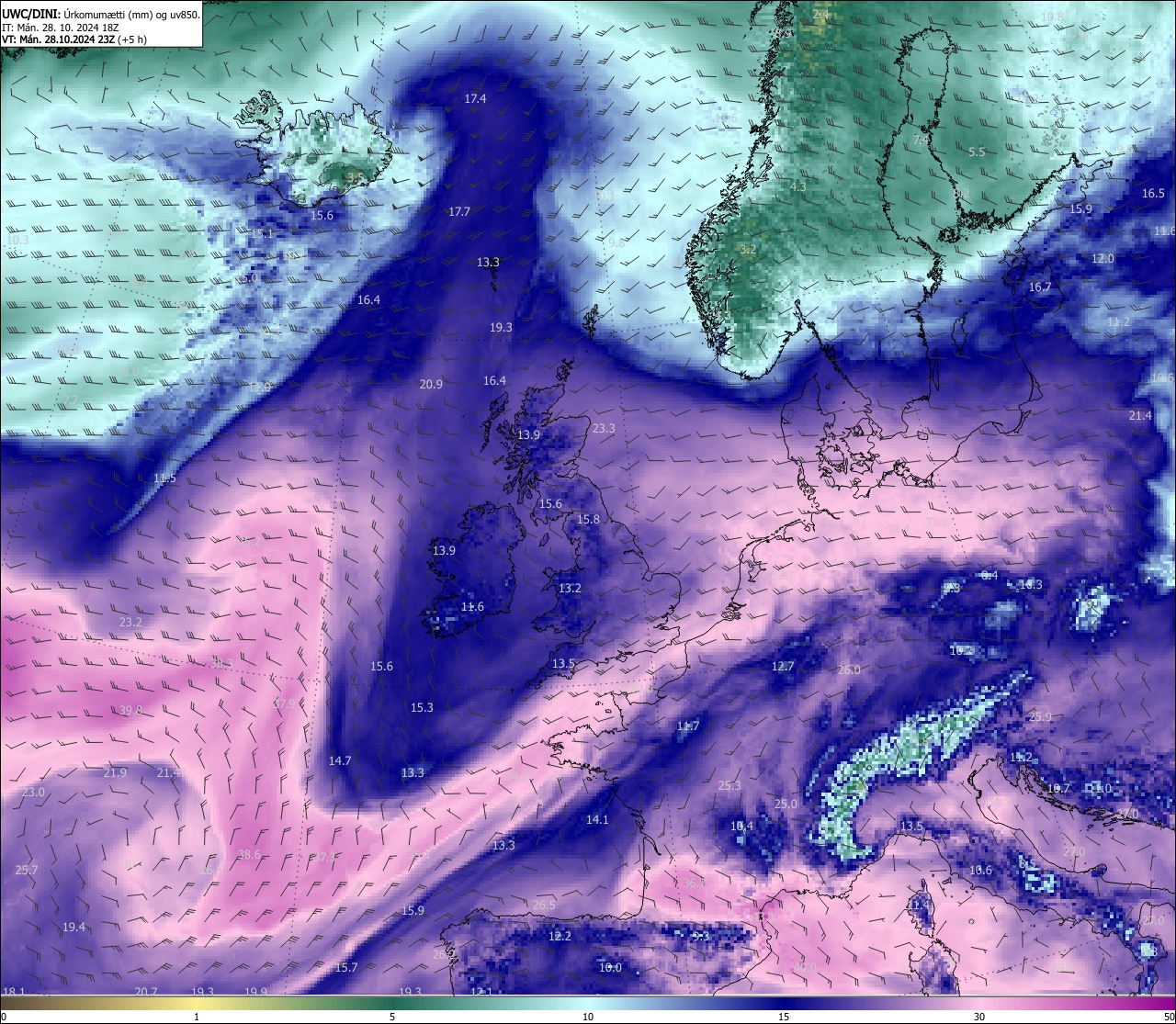Click the 12.7 value over eastern France
This screenshot has width=1176, height=1024.
point(782,666)
